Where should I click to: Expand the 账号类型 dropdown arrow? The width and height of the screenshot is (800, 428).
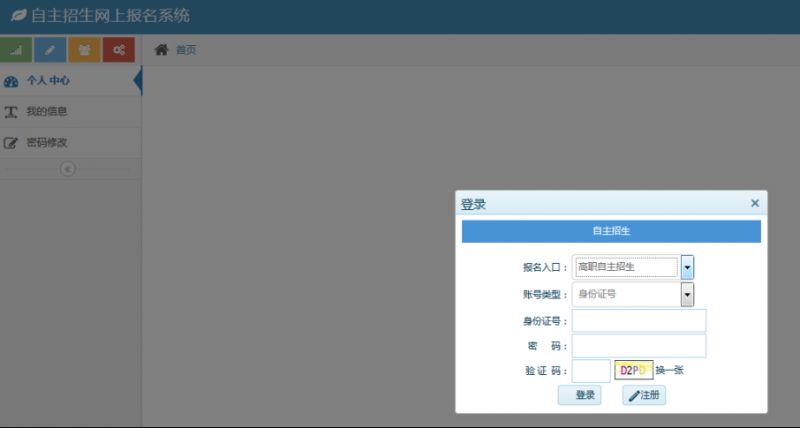click(x=687, y=294)
